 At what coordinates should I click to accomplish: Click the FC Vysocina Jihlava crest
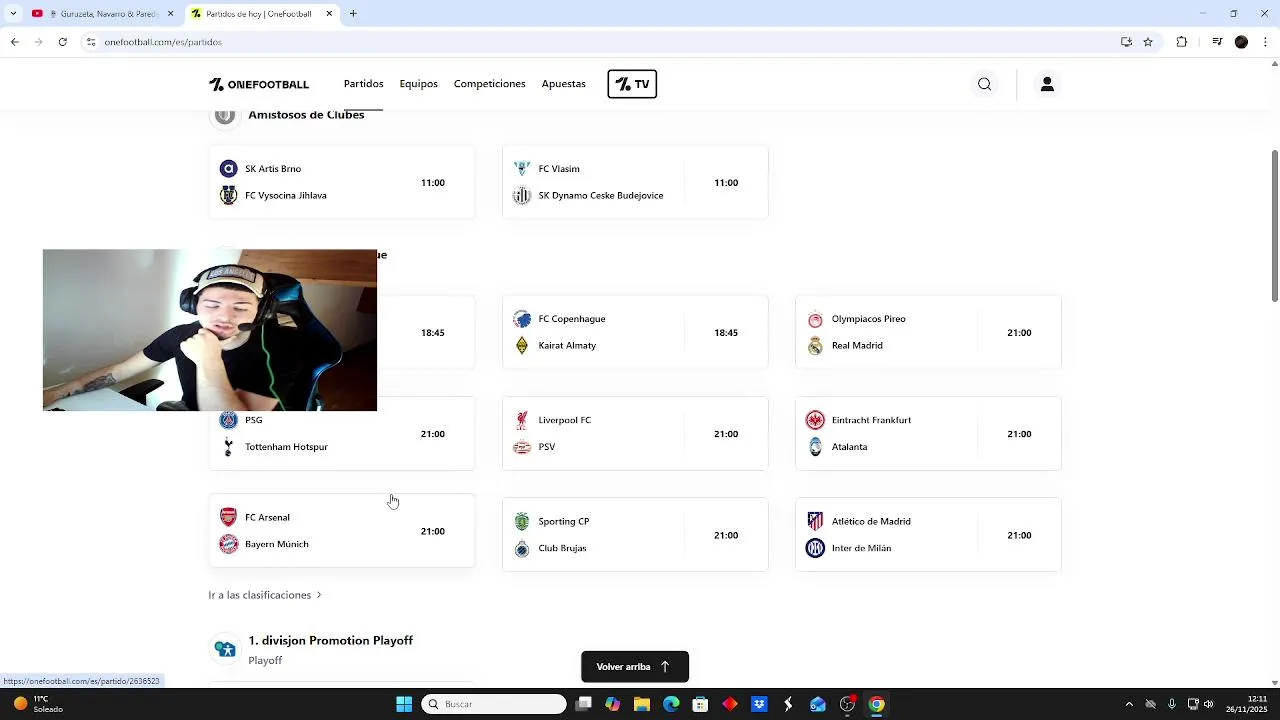point(228,195)
